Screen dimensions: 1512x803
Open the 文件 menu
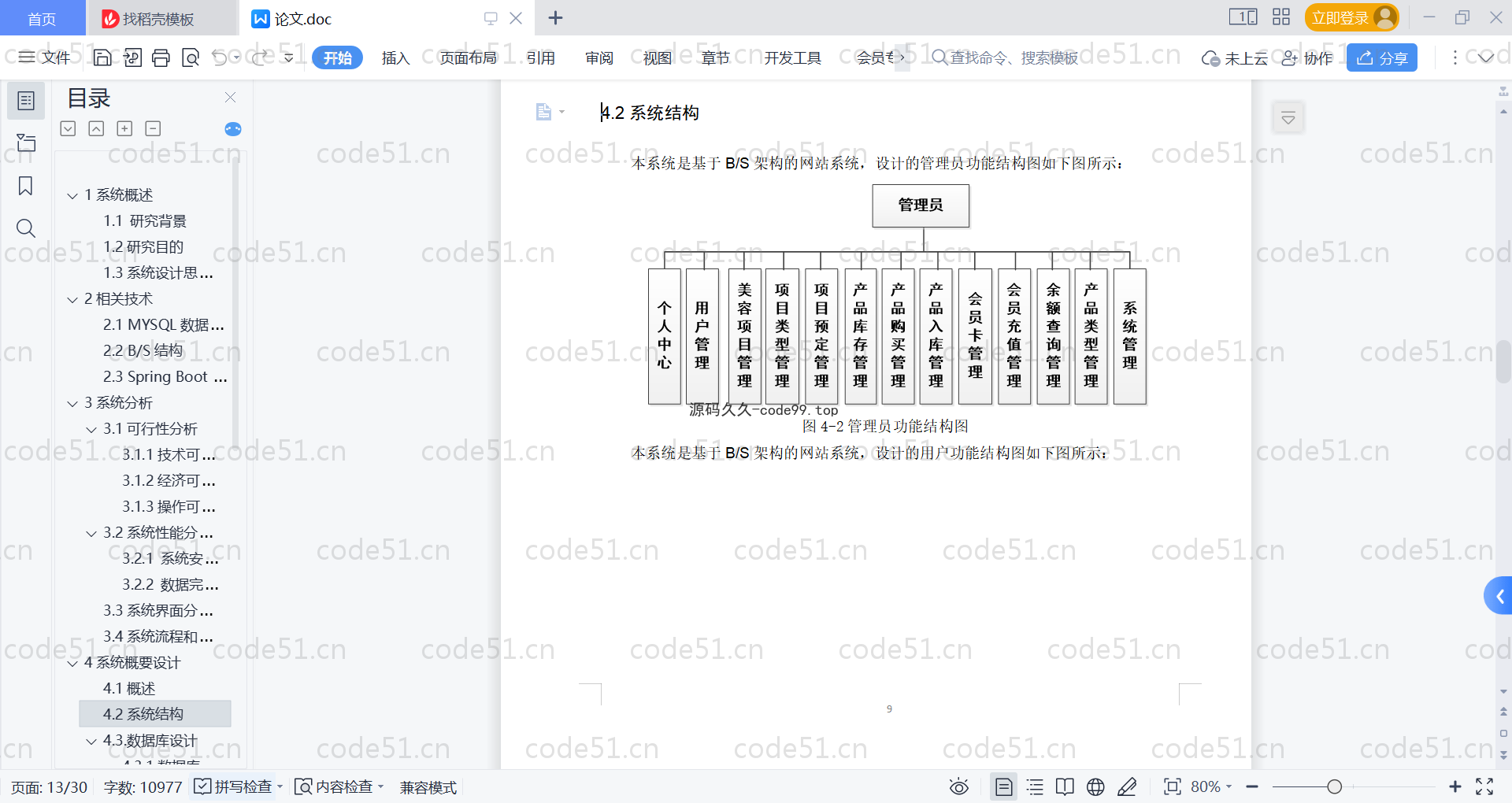pyautogui.click(x=45, y=57)
